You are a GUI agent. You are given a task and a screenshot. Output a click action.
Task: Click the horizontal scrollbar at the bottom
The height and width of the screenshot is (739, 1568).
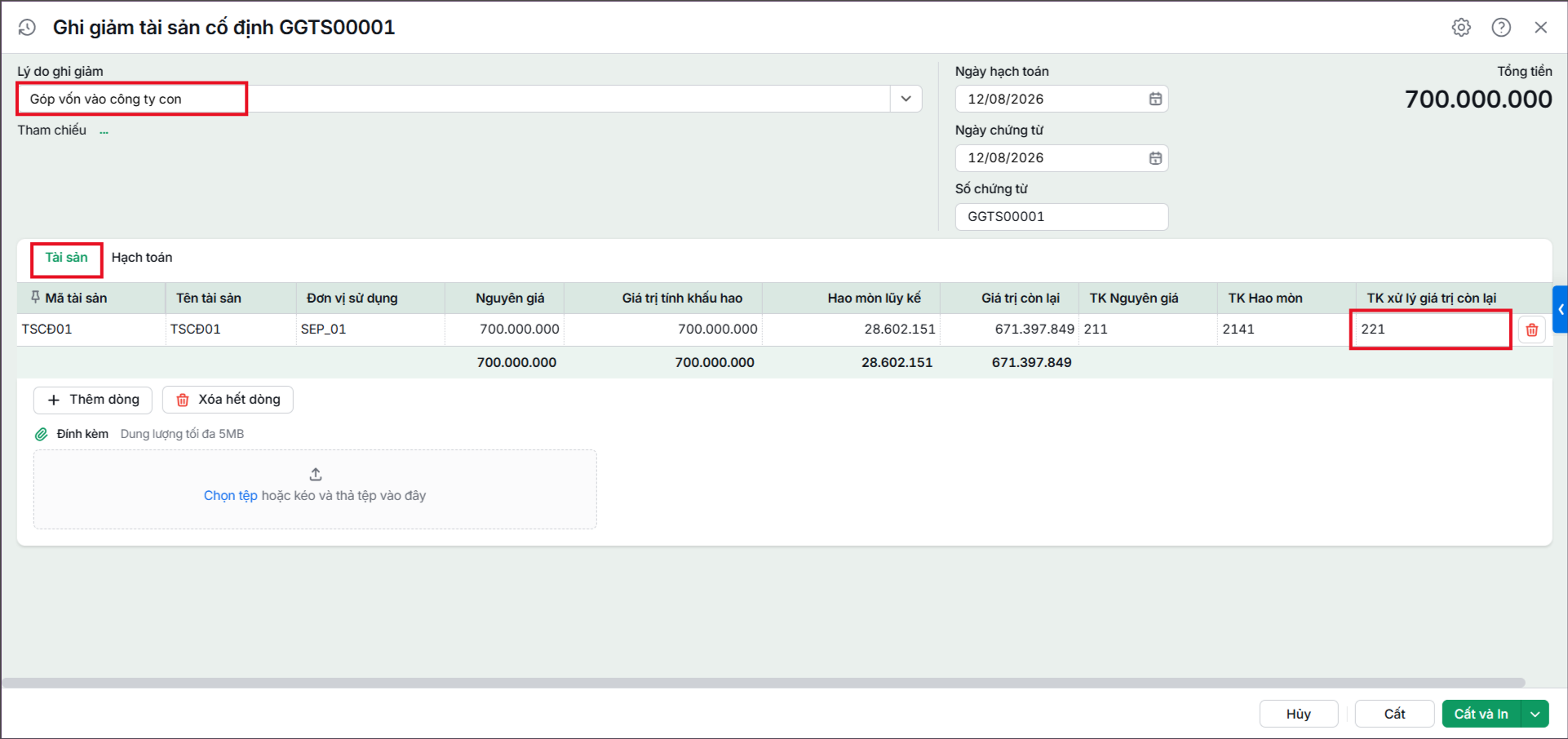[x=763, y=682]
